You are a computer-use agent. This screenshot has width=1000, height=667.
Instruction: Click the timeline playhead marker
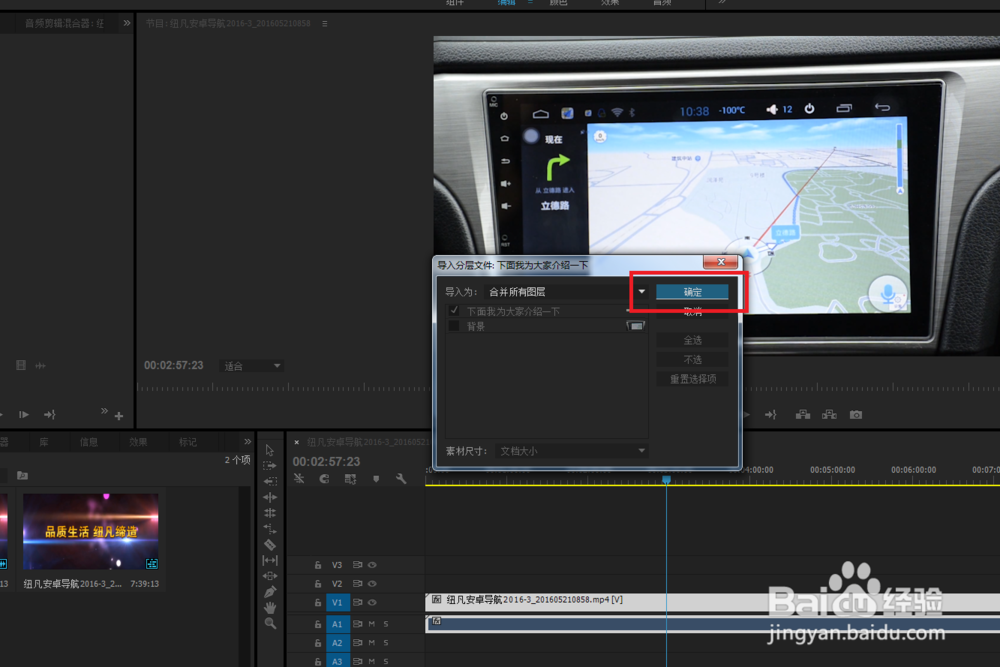coord(666,479)
